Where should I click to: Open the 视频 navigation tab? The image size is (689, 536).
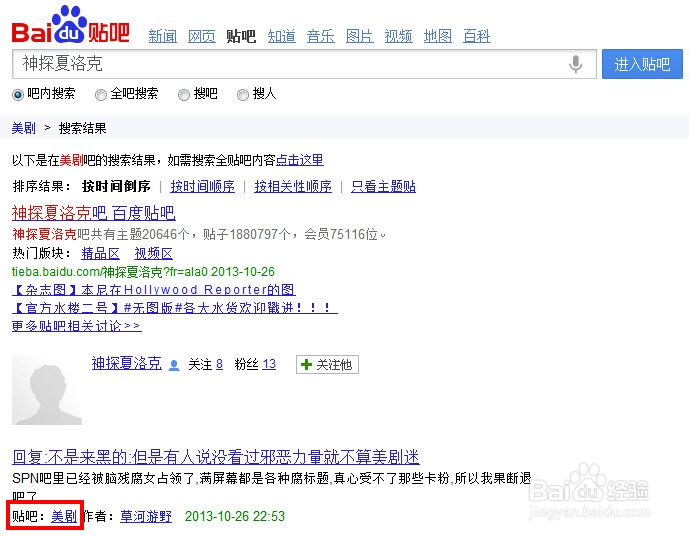point(399,36)
